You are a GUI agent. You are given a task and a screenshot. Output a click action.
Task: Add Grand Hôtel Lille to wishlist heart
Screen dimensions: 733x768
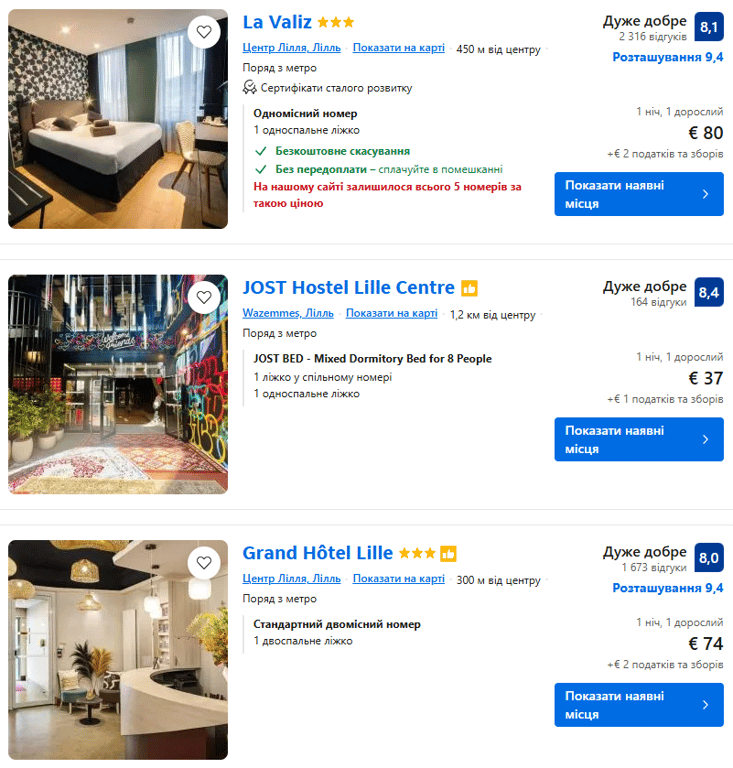coord(204,563)
